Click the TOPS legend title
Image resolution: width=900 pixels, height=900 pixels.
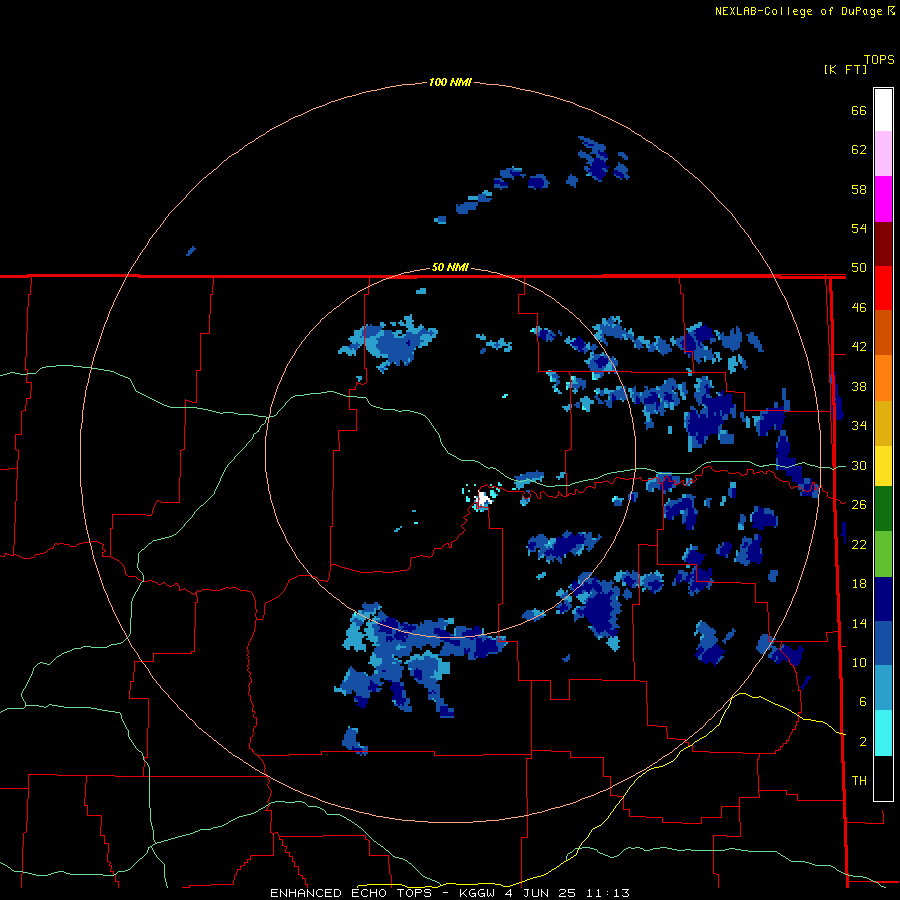[879, 60]
